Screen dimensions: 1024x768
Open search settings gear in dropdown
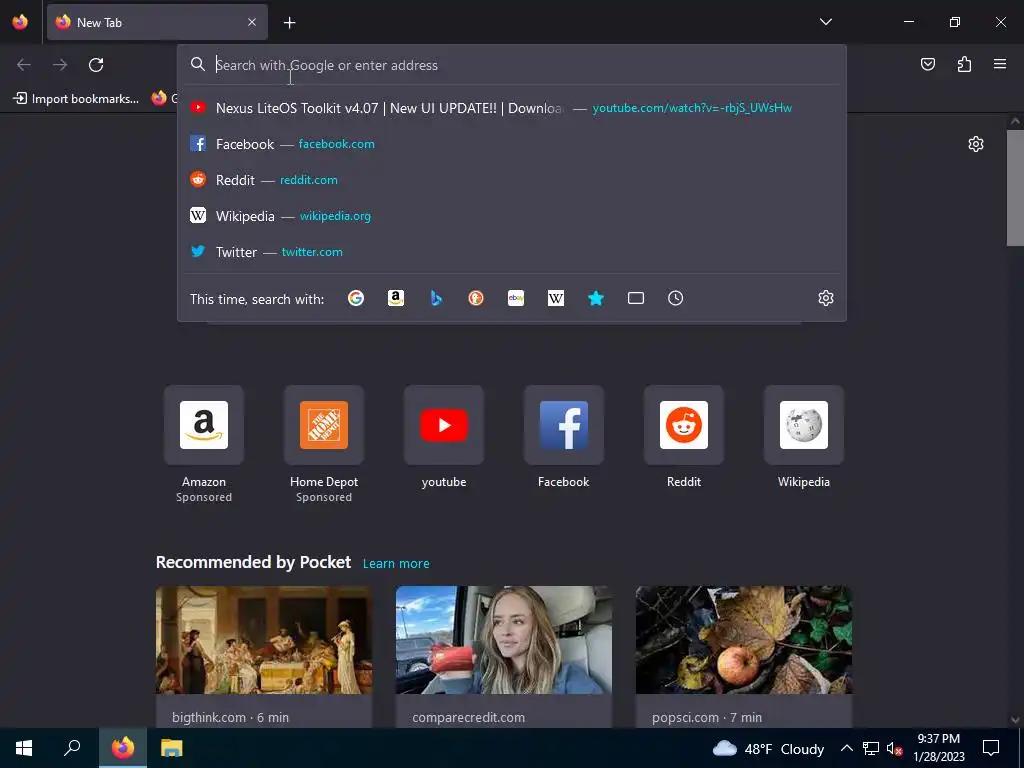pyautogui.click(x=825, y=298)
